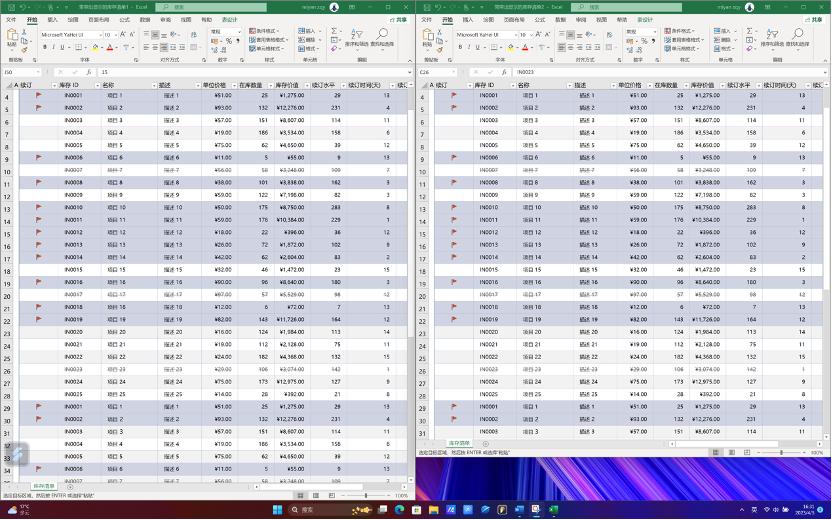The image size is (832, 520).
Task: Click Bold in the left Excel window
Action: pyautogui.click(x=45, y=47)
